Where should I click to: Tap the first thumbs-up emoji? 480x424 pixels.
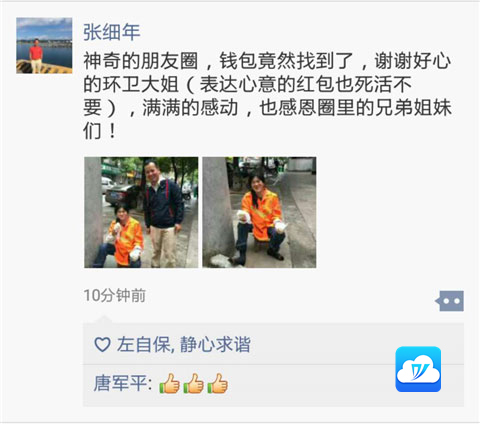170,383
